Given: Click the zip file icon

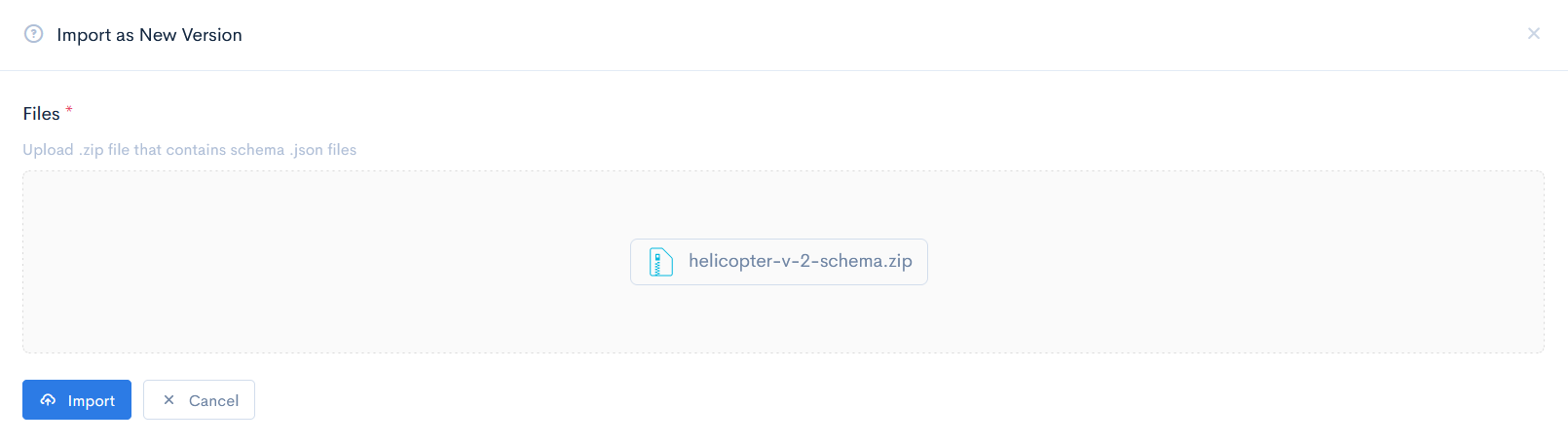Looking at the screenshot, I should (x=661, y=262).
